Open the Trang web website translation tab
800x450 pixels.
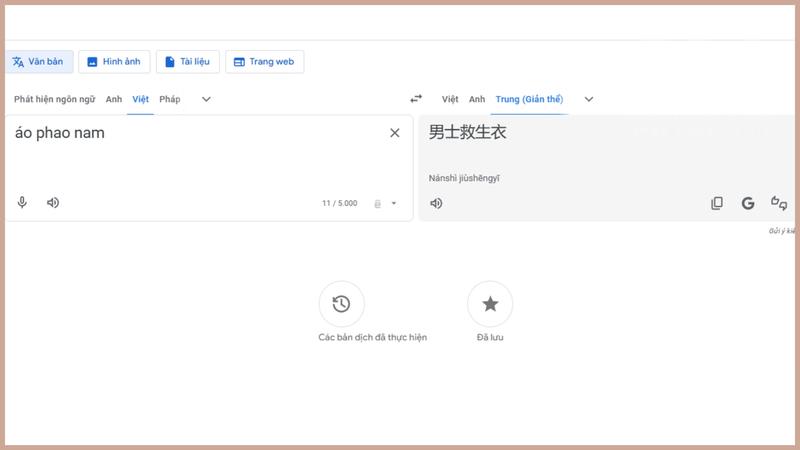pyautogui.click(x=264, y=62)
